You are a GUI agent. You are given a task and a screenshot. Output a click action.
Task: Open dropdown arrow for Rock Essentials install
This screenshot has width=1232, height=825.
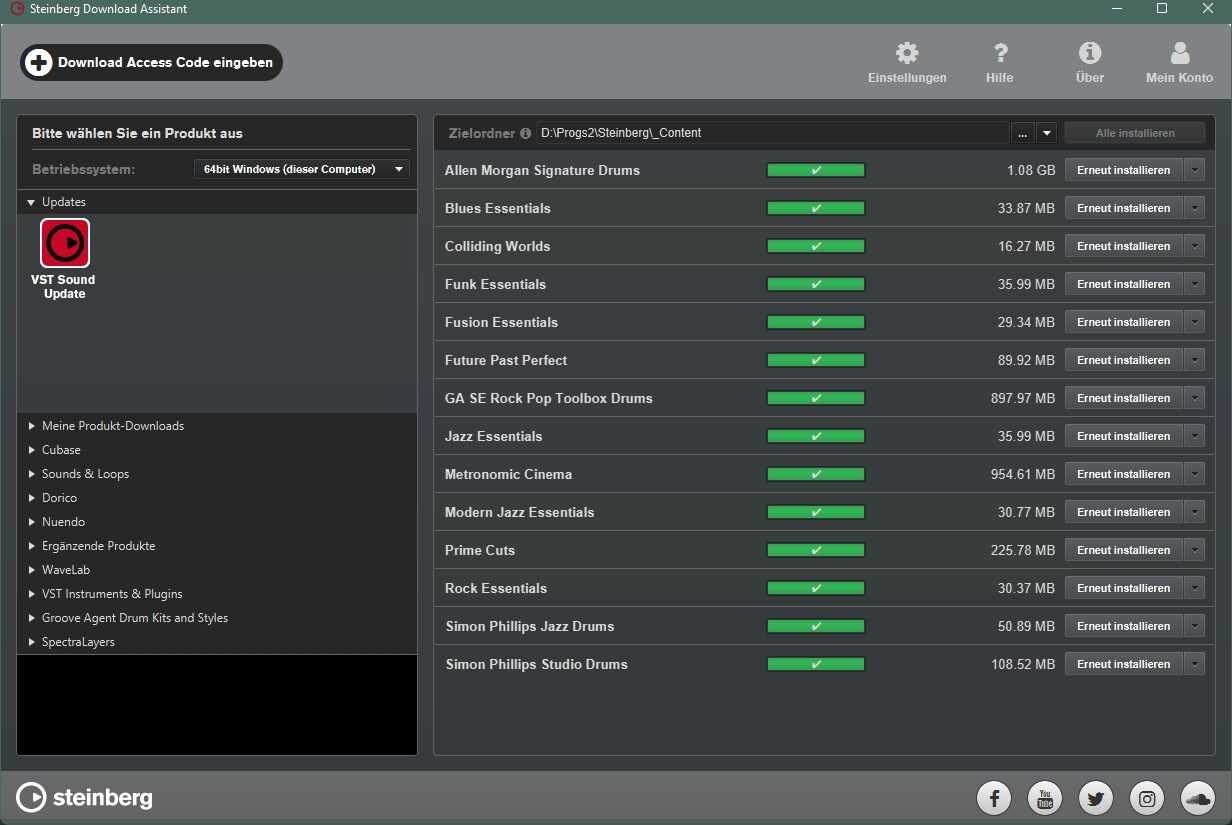[x=1195, y=588]
